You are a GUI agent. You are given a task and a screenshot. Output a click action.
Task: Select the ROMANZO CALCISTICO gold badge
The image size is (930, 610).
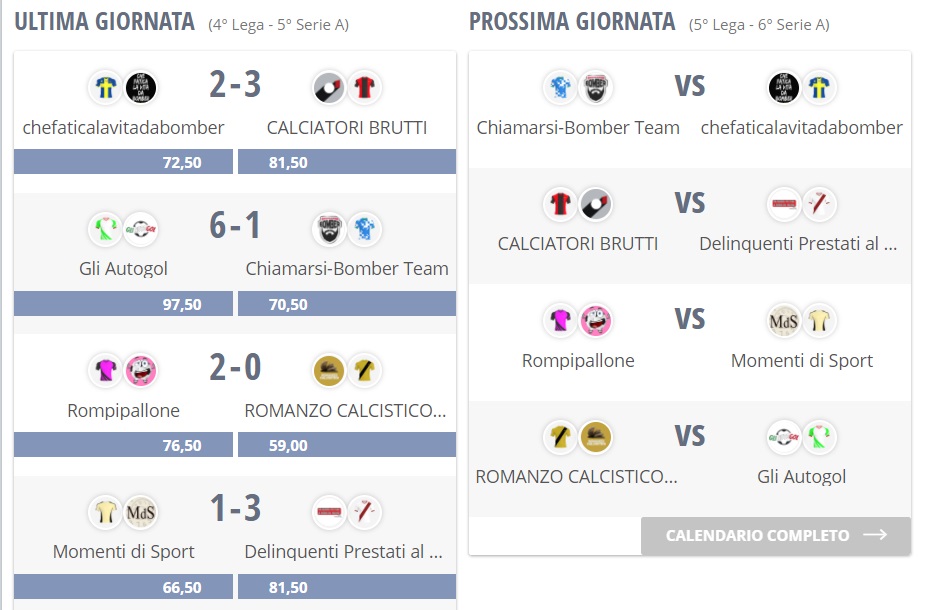327,370
